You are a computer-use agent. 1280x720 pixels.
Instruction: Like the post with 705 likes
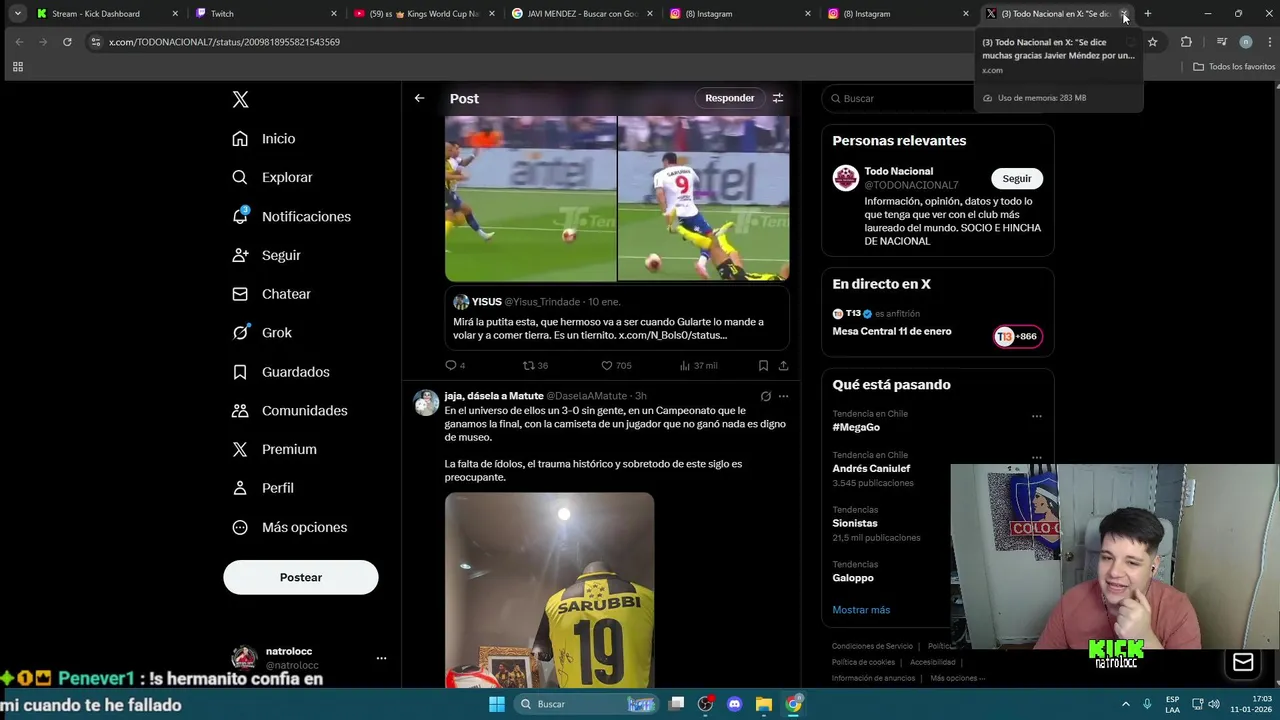pyautogui.click(x=606, y=366)
